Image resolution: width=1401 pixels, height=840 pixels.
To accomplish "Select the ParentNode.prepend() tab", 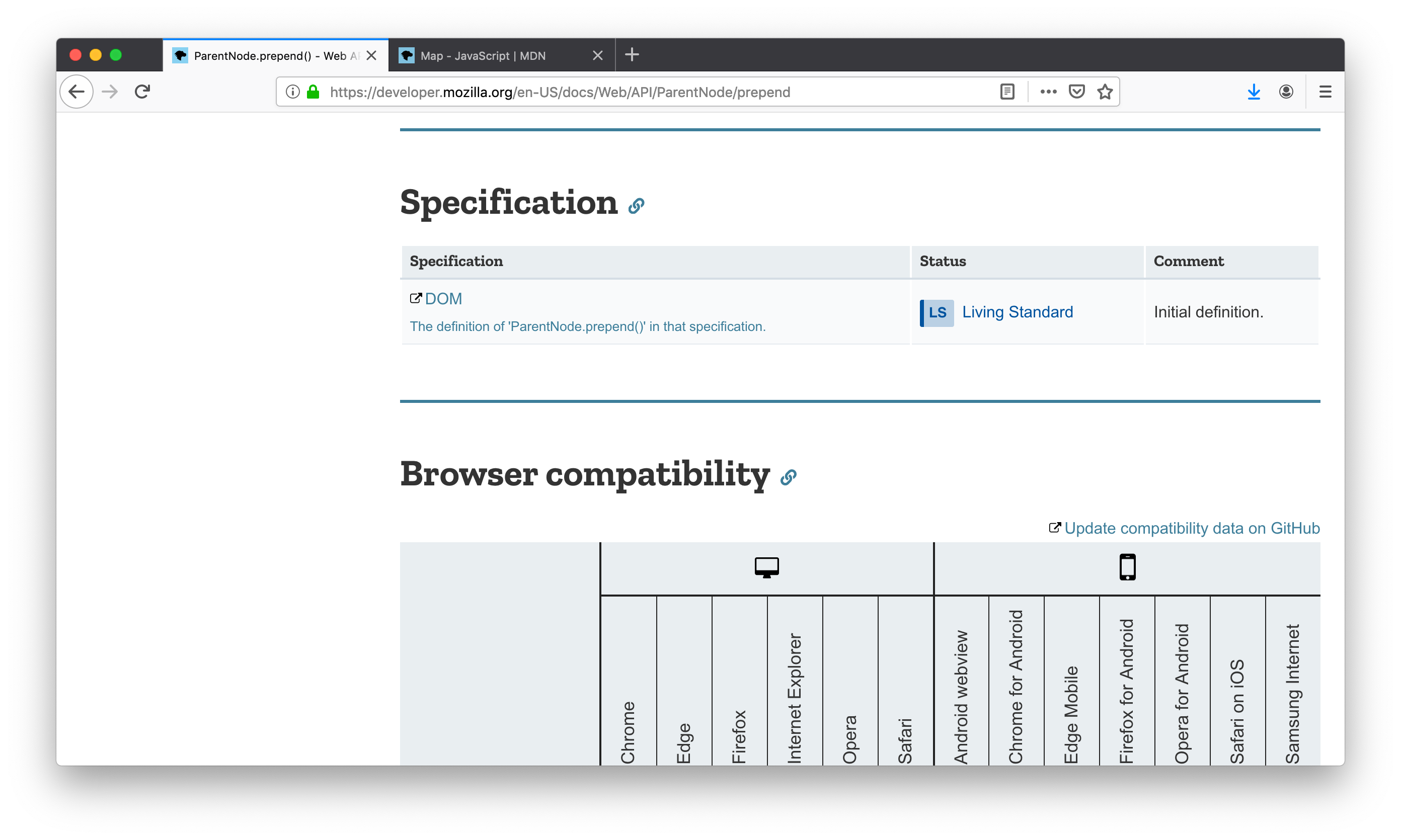I will point(266,55).
